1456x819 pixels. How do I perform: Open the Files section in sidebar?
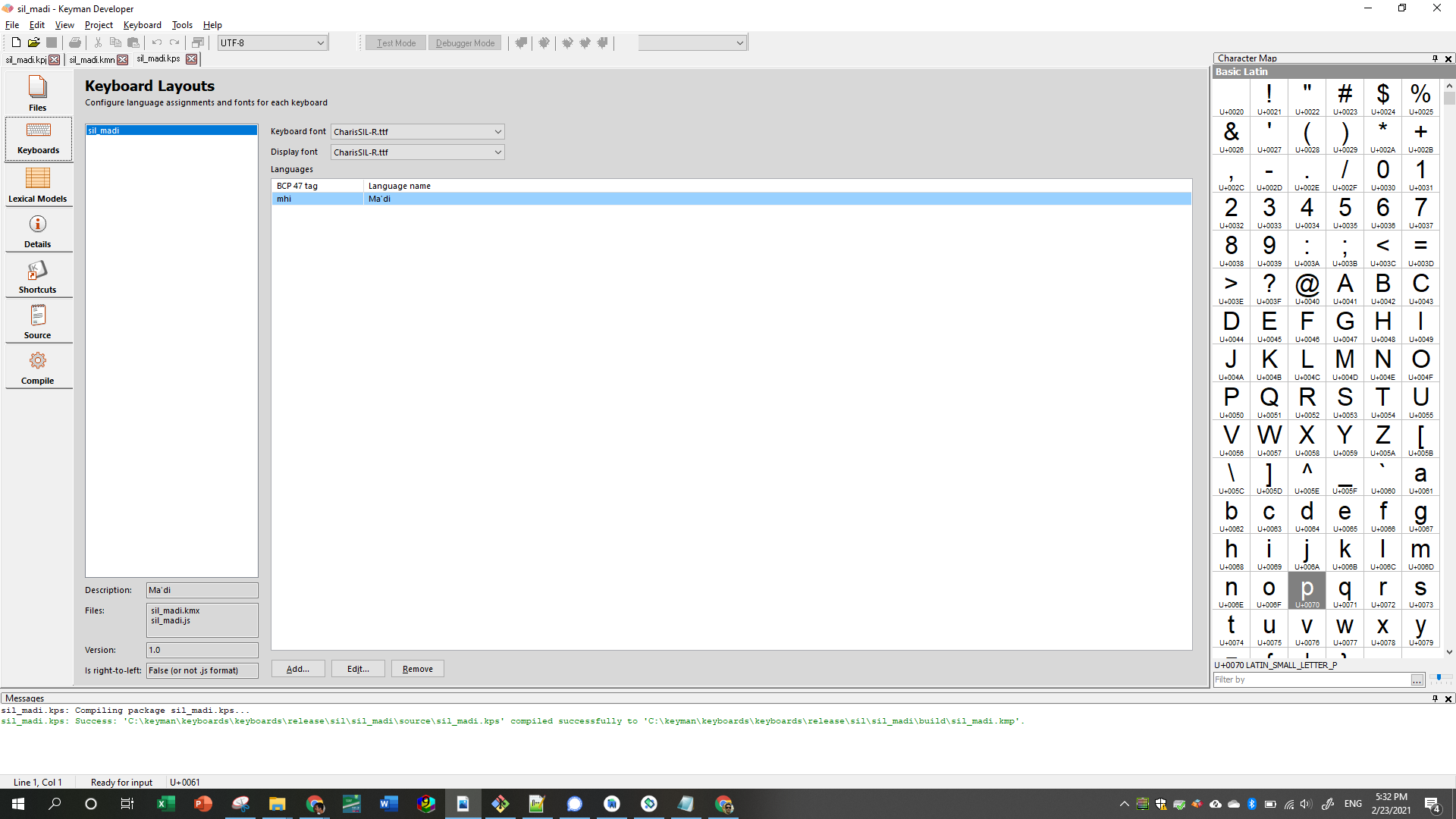[x=38, y=93]
